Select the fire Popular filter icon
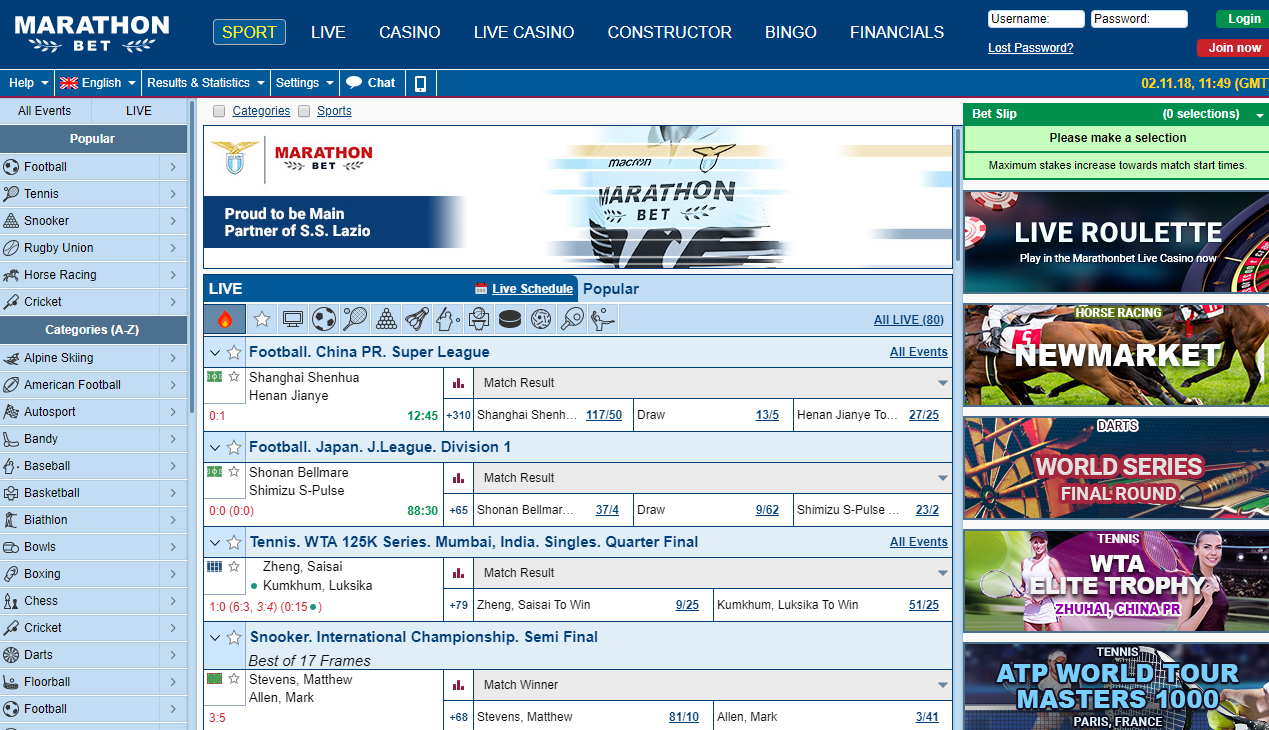Image resolution: width=1269 pixels, height=730 pixels. pos(224,319)
